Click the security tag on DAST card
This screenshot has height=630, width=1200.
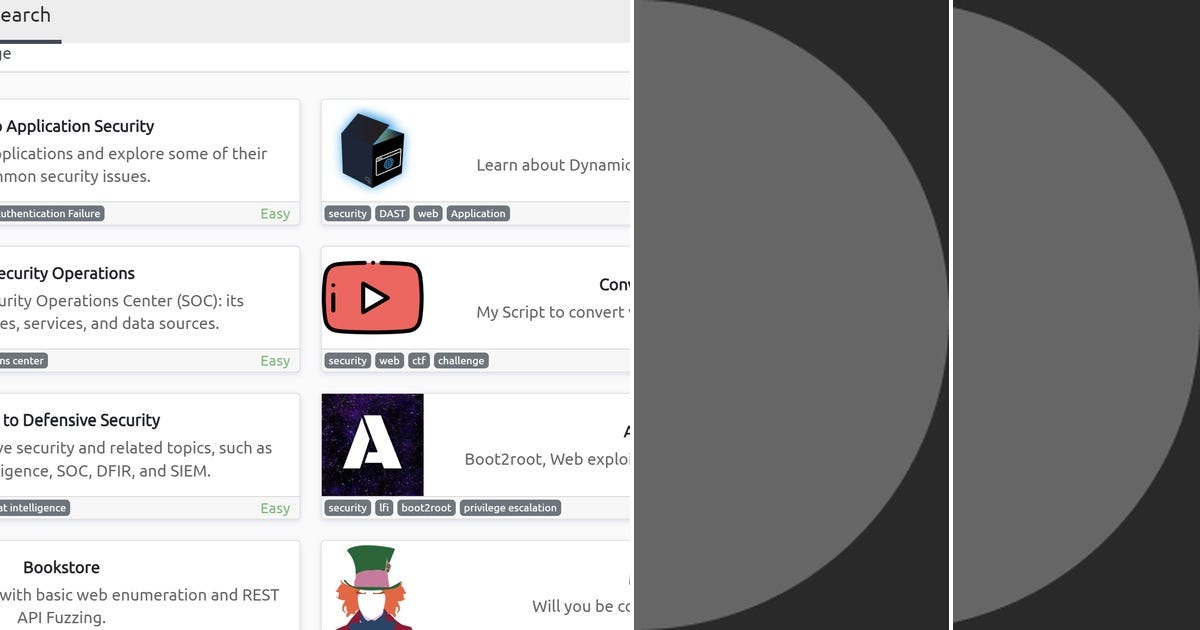click(x=348, y=213)
